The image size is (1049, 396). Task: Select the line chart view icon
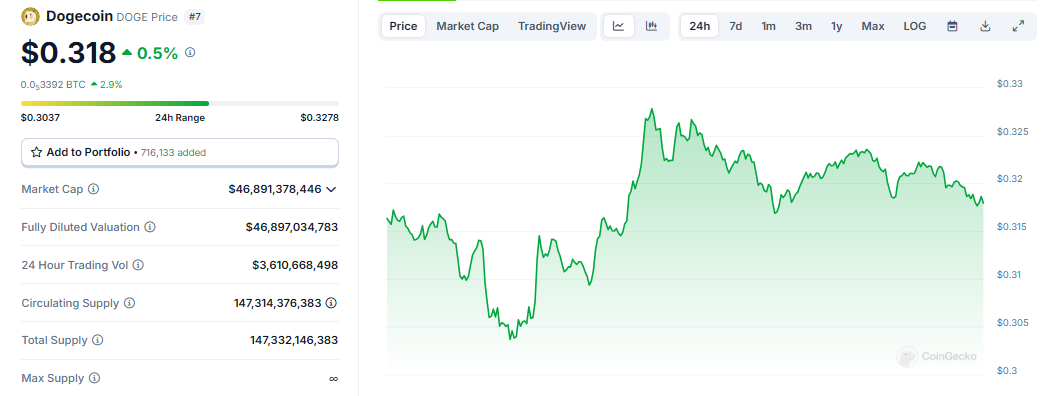619,26
